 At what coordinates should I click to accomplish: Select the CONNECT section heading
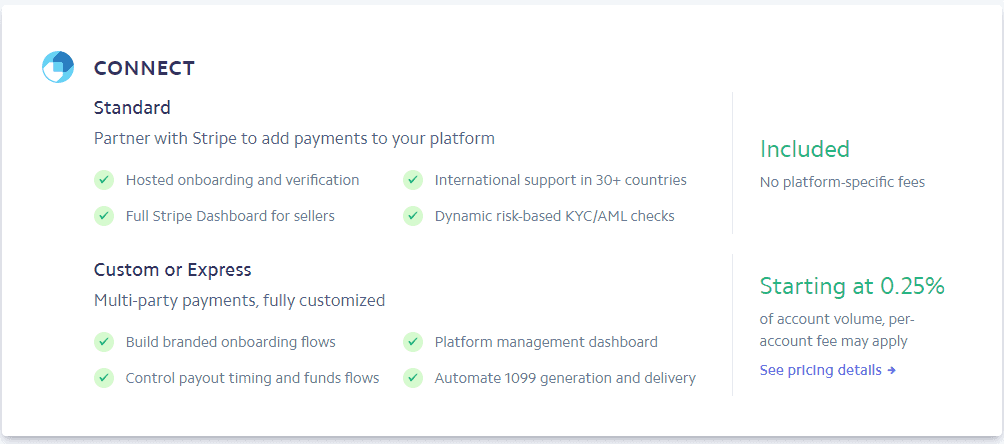pyautogui.click(x=144, y=68)
